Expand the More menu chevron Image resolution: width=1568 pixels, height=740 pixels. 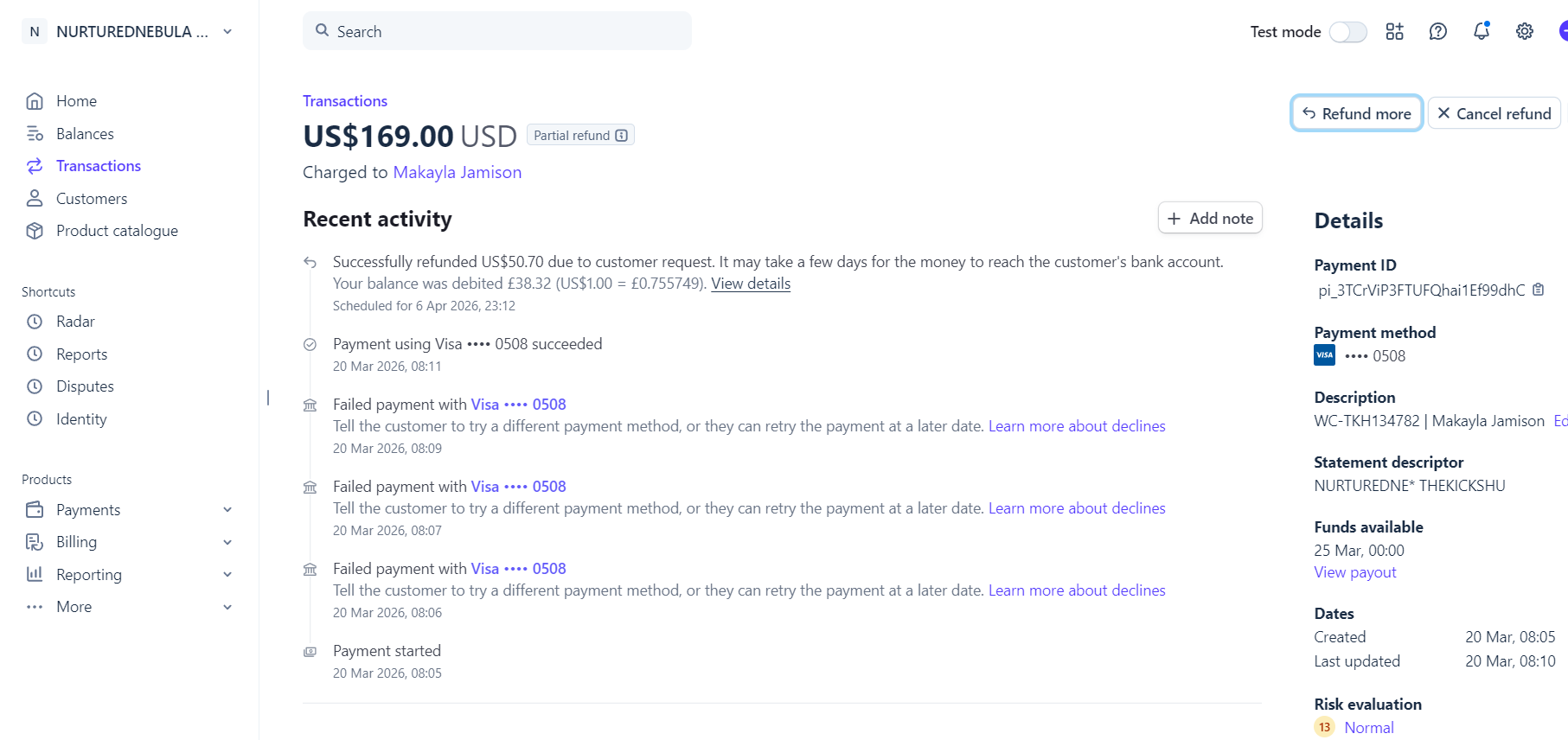227,607
